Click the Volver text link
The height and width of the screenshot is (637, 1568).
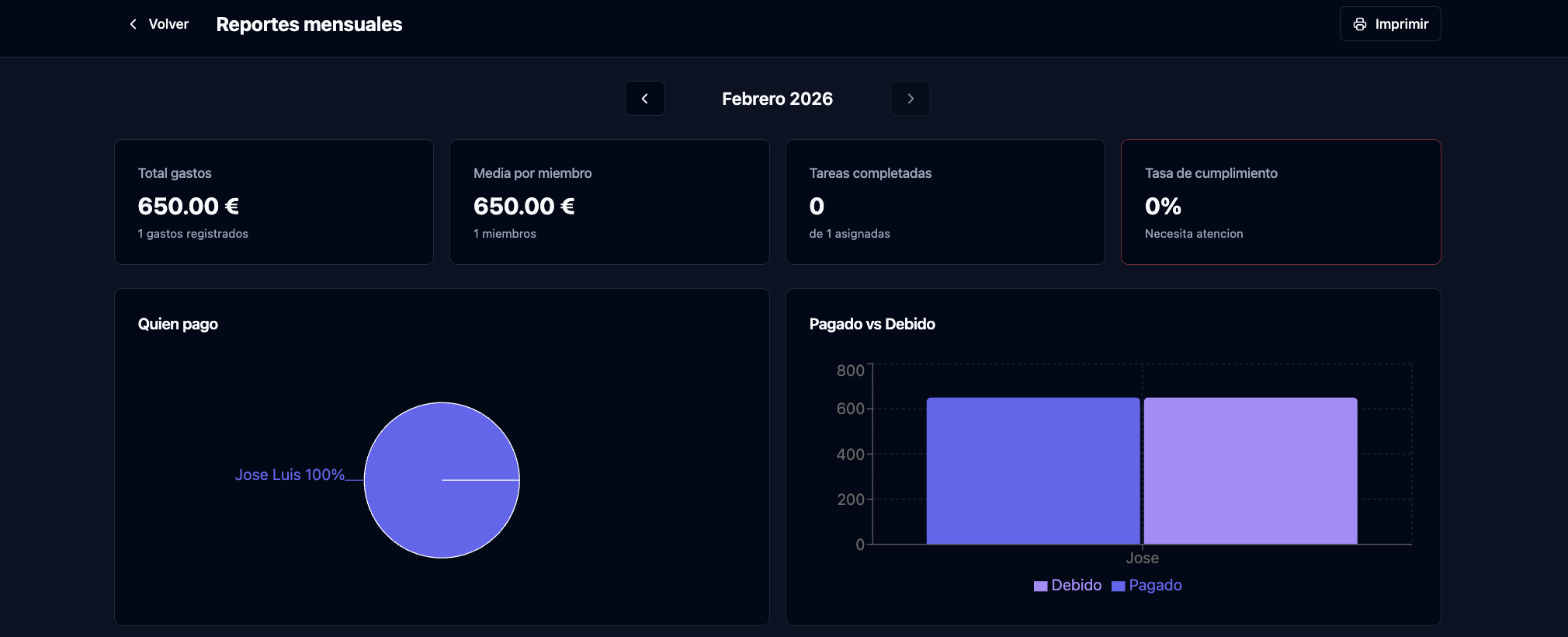(168, 24)
